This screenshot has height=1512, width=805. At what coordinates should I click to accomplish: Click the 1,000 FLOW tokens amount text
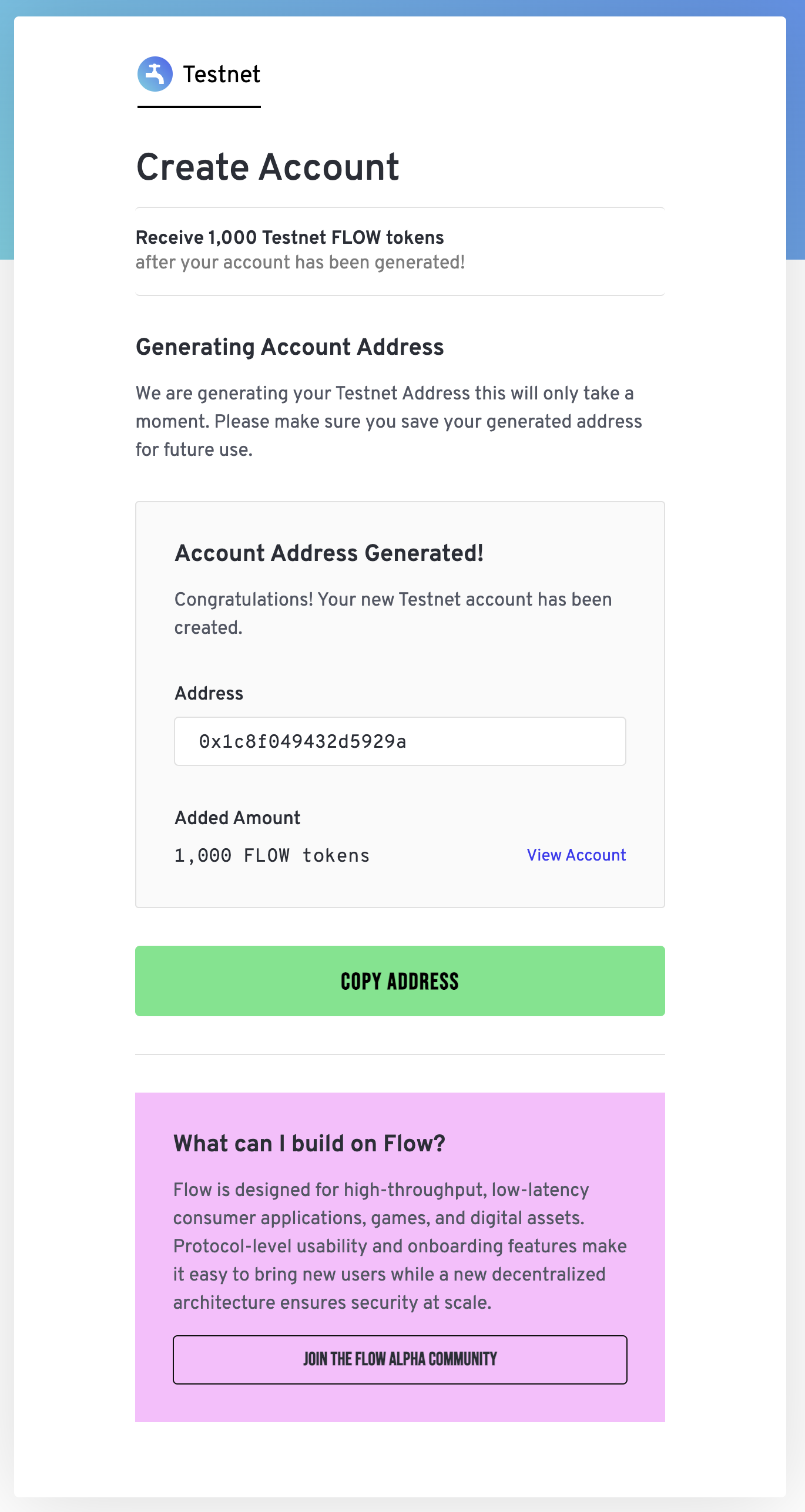(x=272, y=856)
